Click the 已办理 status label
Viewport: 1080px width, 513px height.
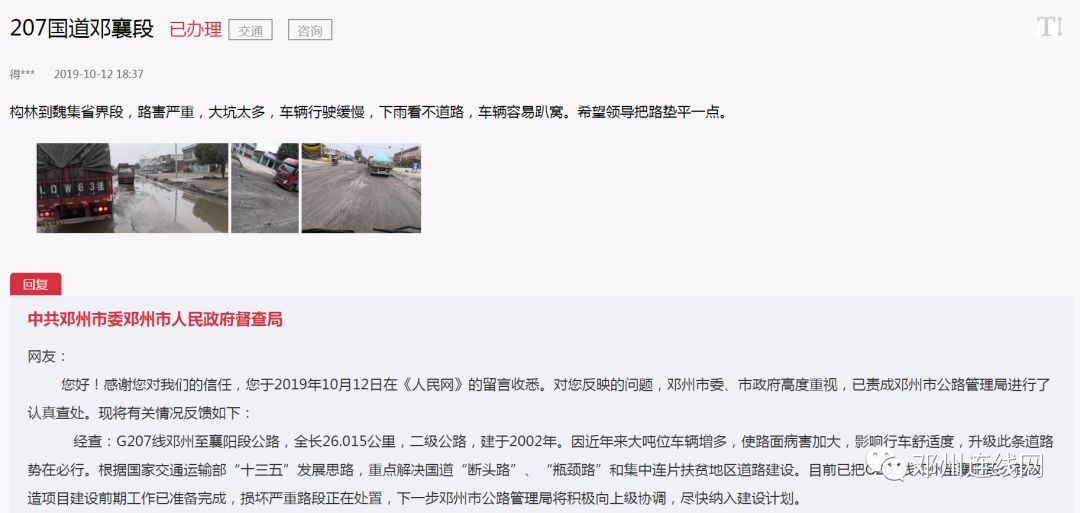coord(196,30)
